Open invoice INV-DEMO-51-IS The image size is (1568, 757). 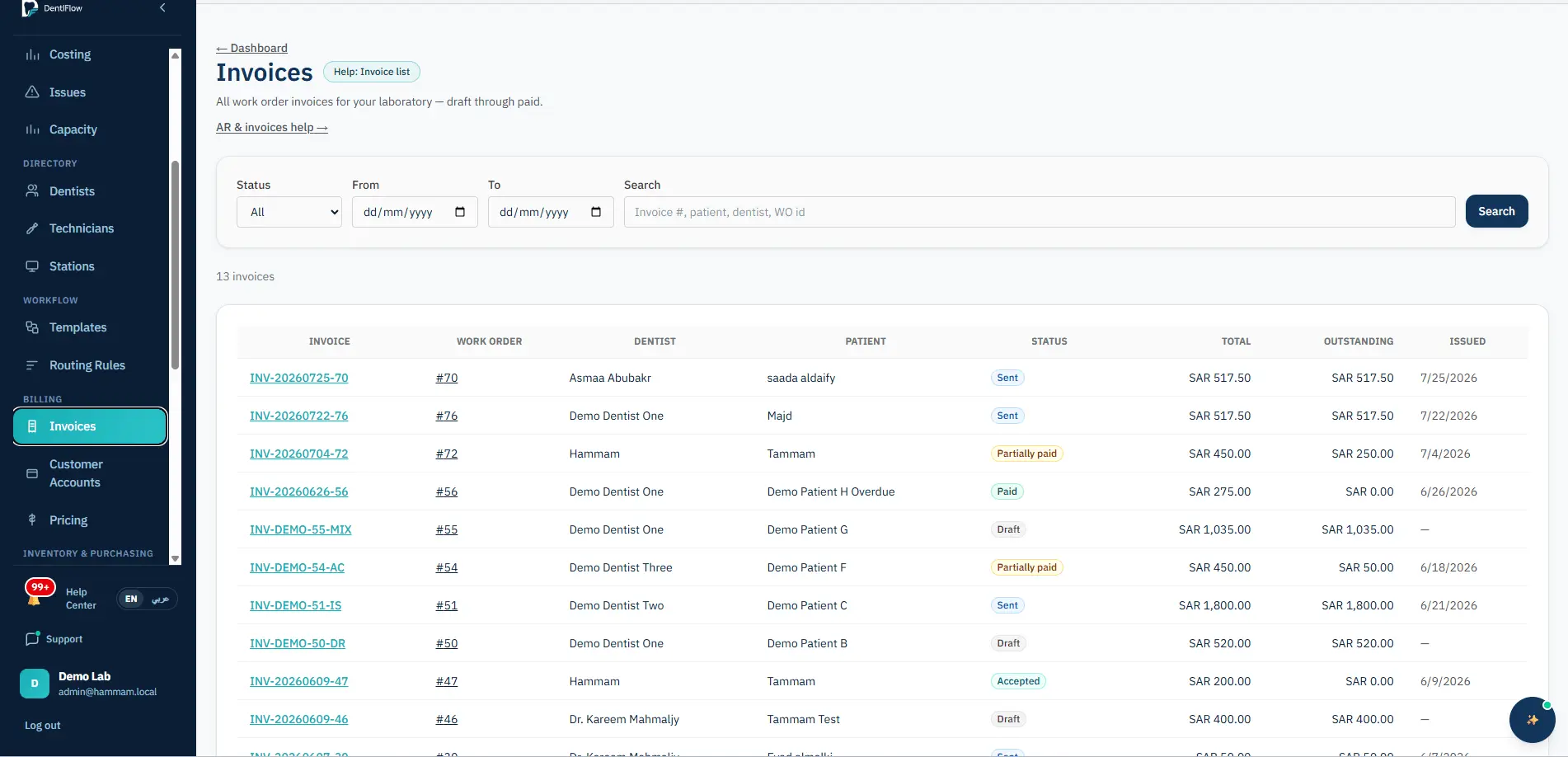point(296,605)
